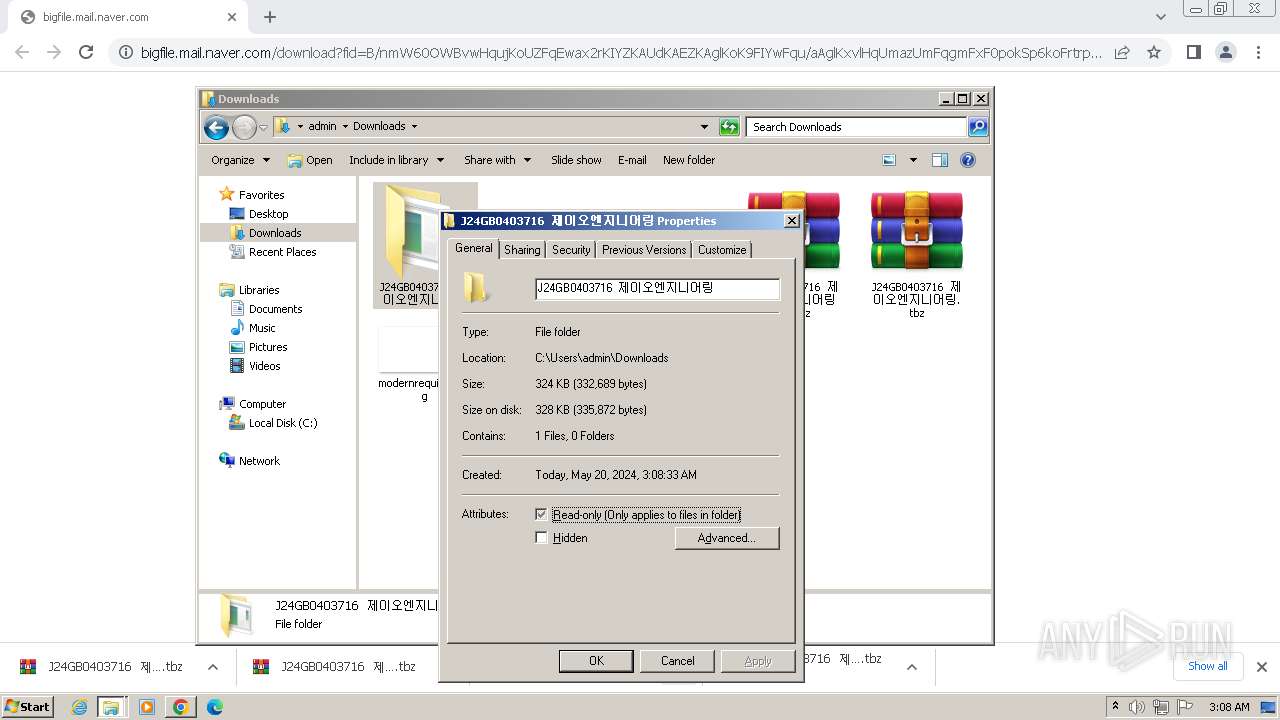Click the Chrome address bar URL

click(x=621, y=52)
